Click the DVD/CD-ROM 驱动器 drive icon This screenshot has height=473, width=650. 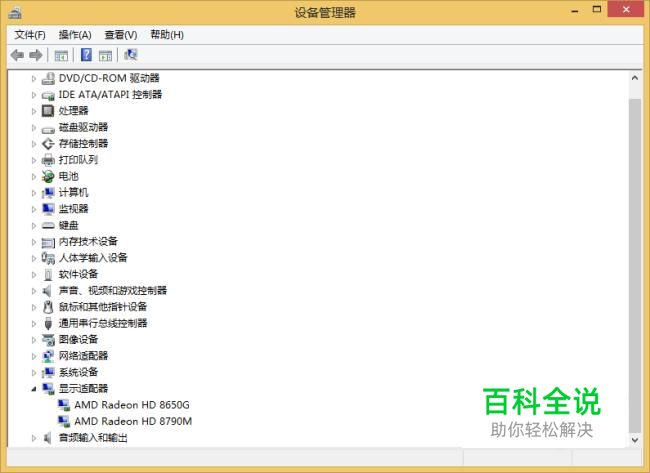(48, 78)
